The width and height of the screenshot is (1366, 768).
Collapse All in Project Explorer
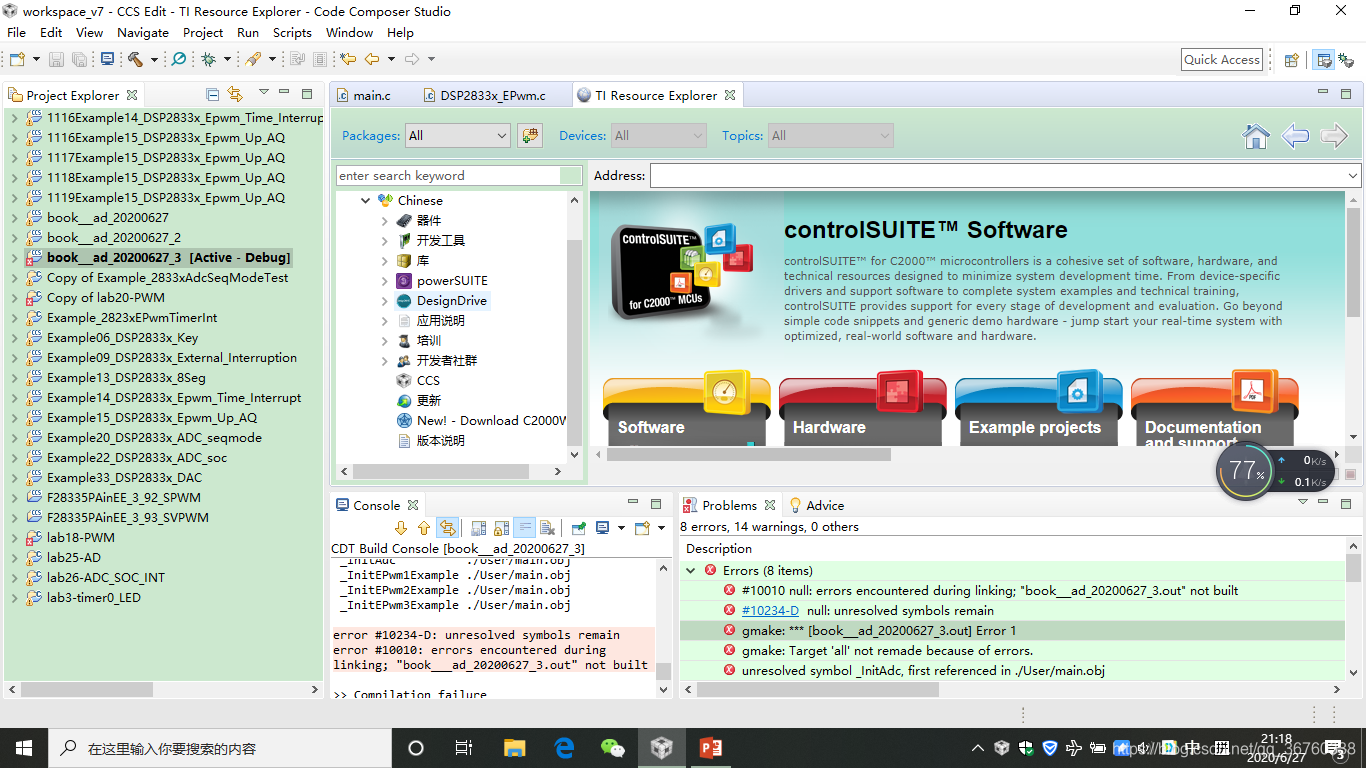[x=212, y=95]
